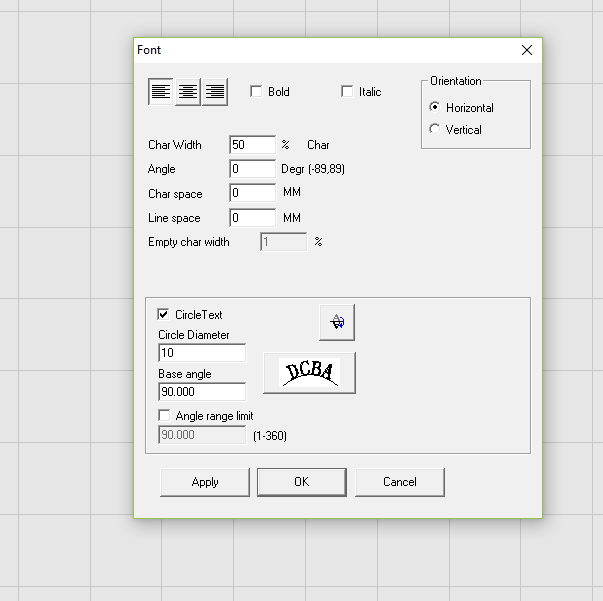Click the Base angle input field
Image resolution: width=603 pixels, height=601 pixels.
click(x=202, y=392)
